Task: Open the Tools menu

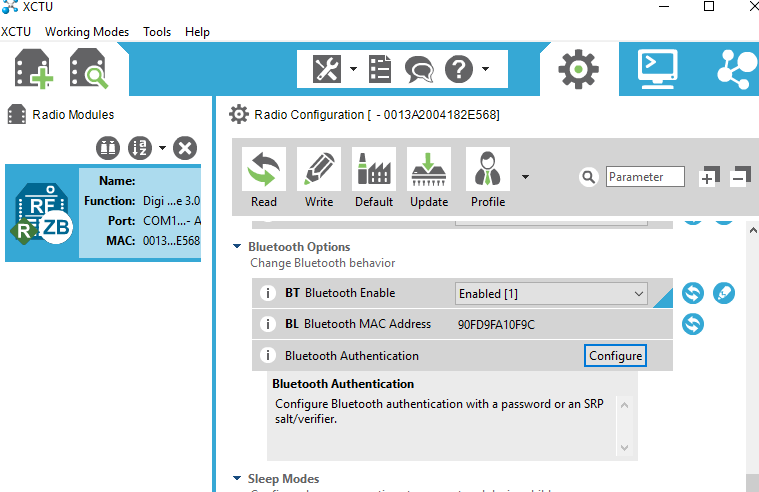Action: [x=157, y=32]
